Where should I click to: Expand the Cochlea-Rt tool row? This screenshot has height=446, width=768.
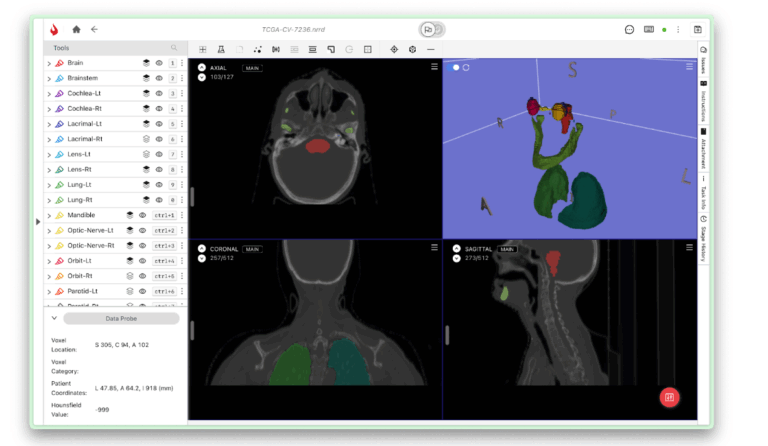(49, 109)
